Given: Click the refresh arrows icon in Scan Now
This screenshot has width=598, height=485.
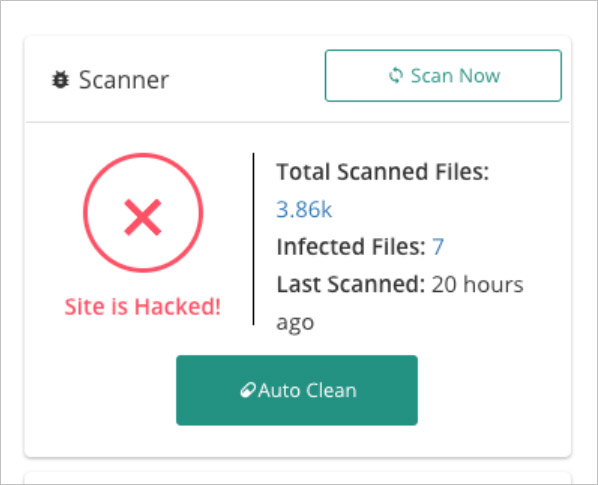Looking at the screenshot, I should pyautogui.click(x=396, y=75).
